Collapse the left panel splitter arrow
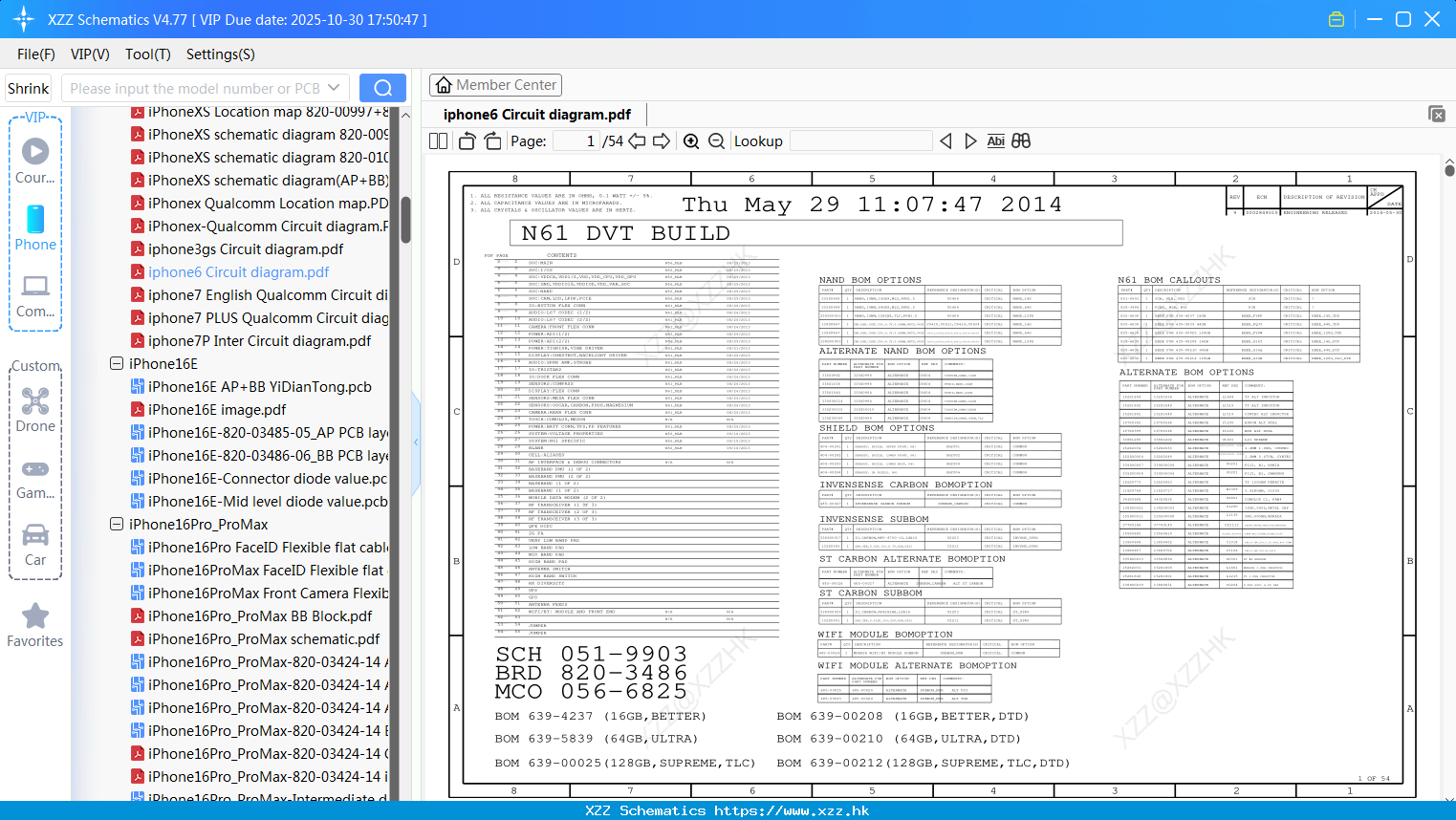This screenshot has height=820, width=1456. tap(416, 442)
